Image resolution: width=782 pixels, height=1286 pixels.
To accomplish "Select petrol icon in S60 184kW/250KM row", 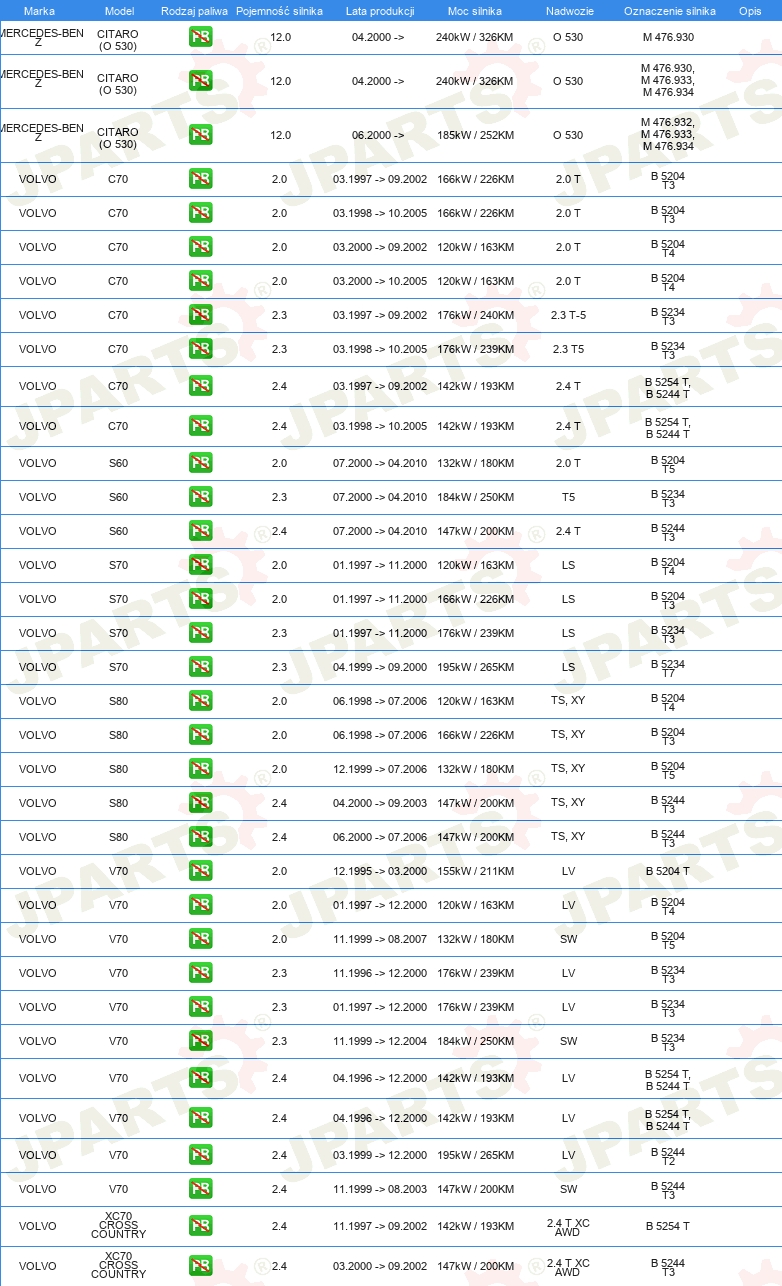I will tap(200, 497).
